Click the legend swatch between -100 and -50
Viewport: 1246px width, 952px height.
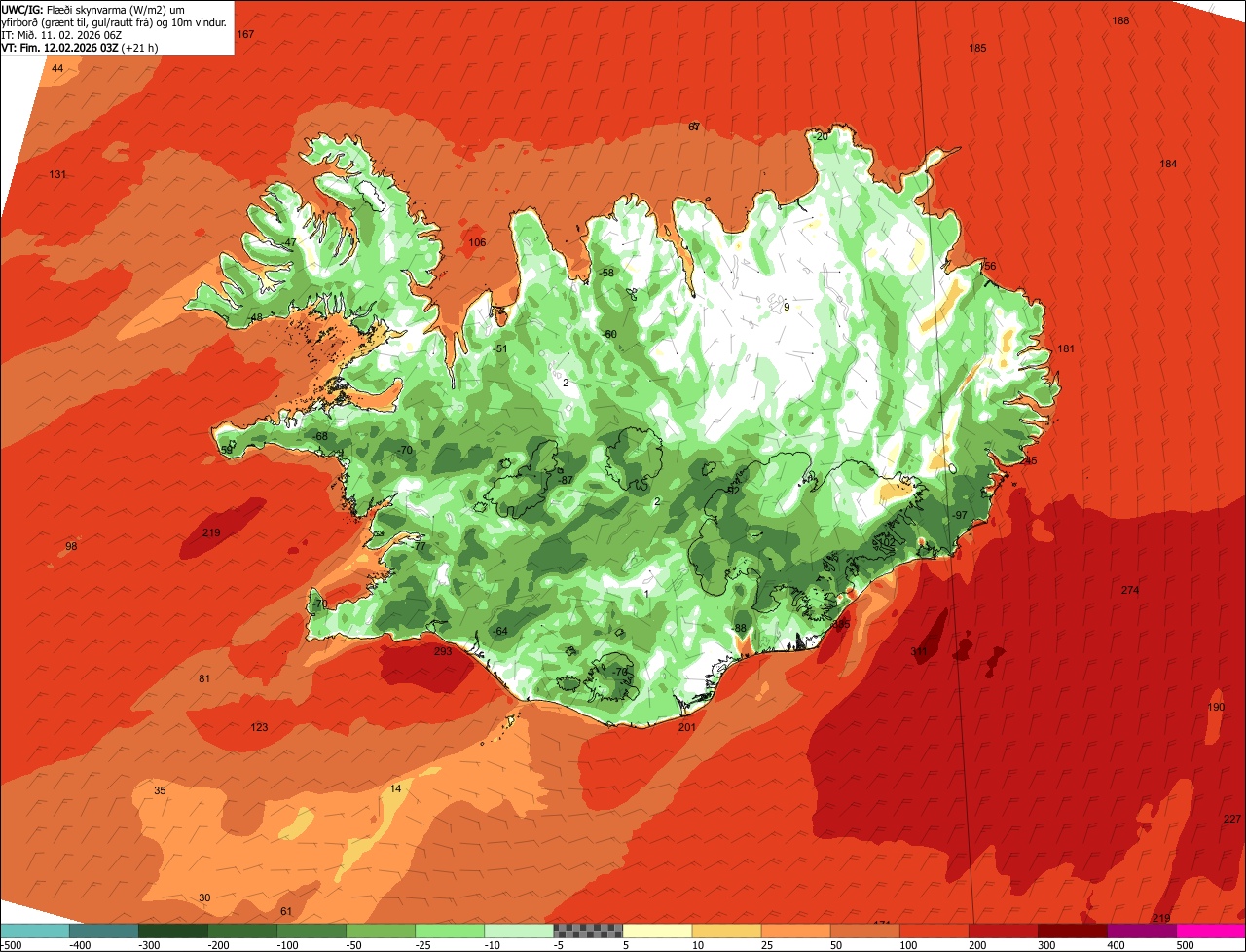[x=311, y=931]
